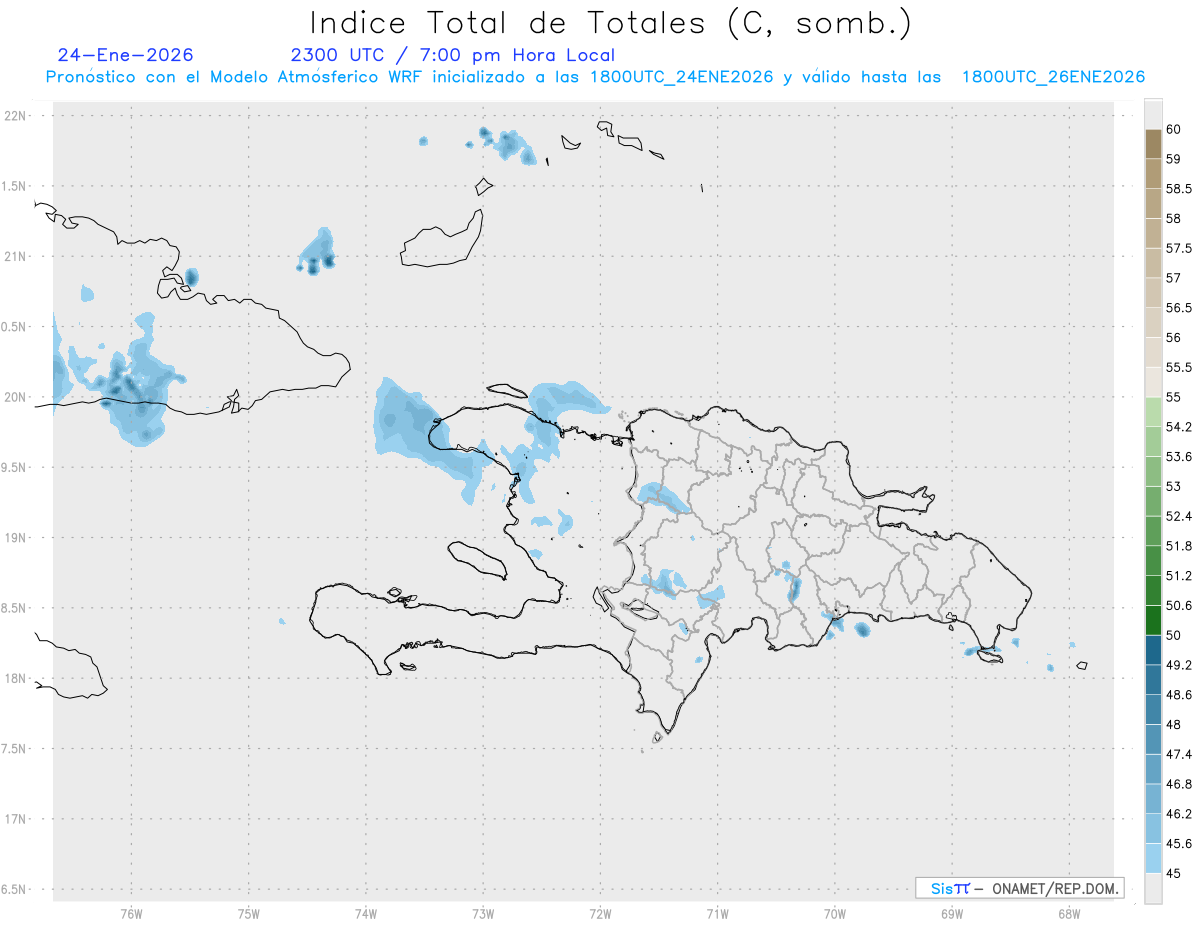Click the longitude axis label "73W"
This screenshot has height=927, width=1200.
(483, 913)
